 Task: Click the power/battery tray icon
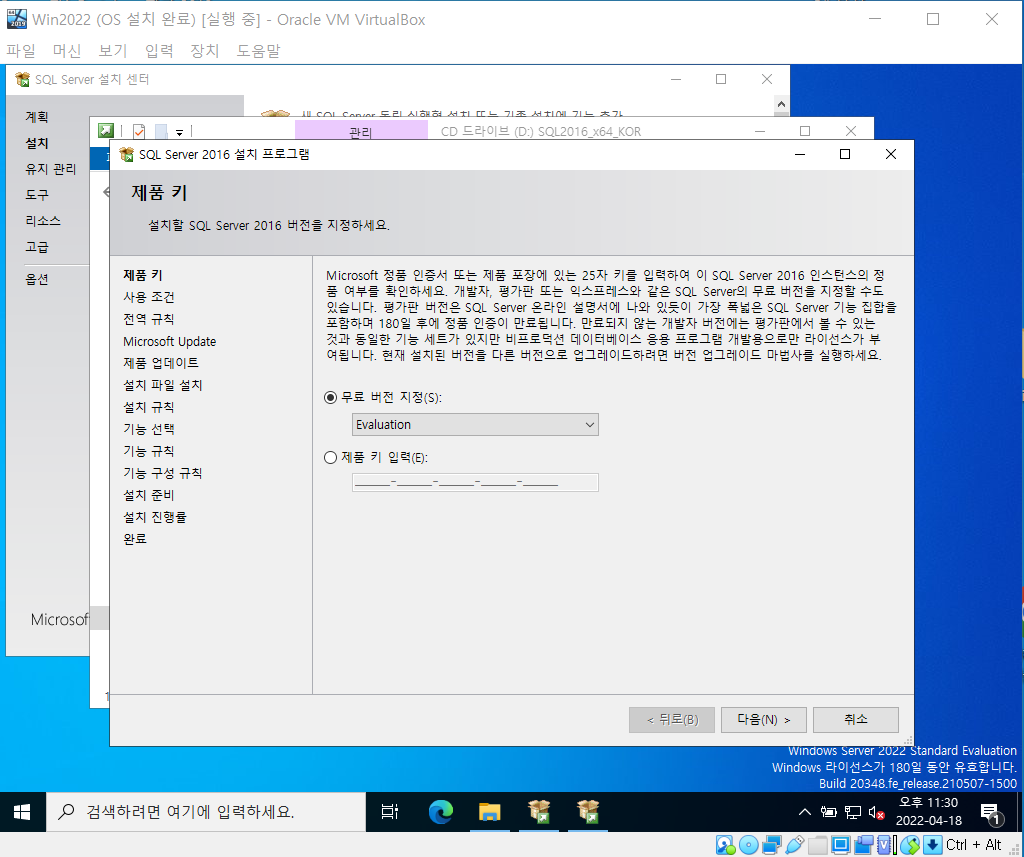pos(829,812)
